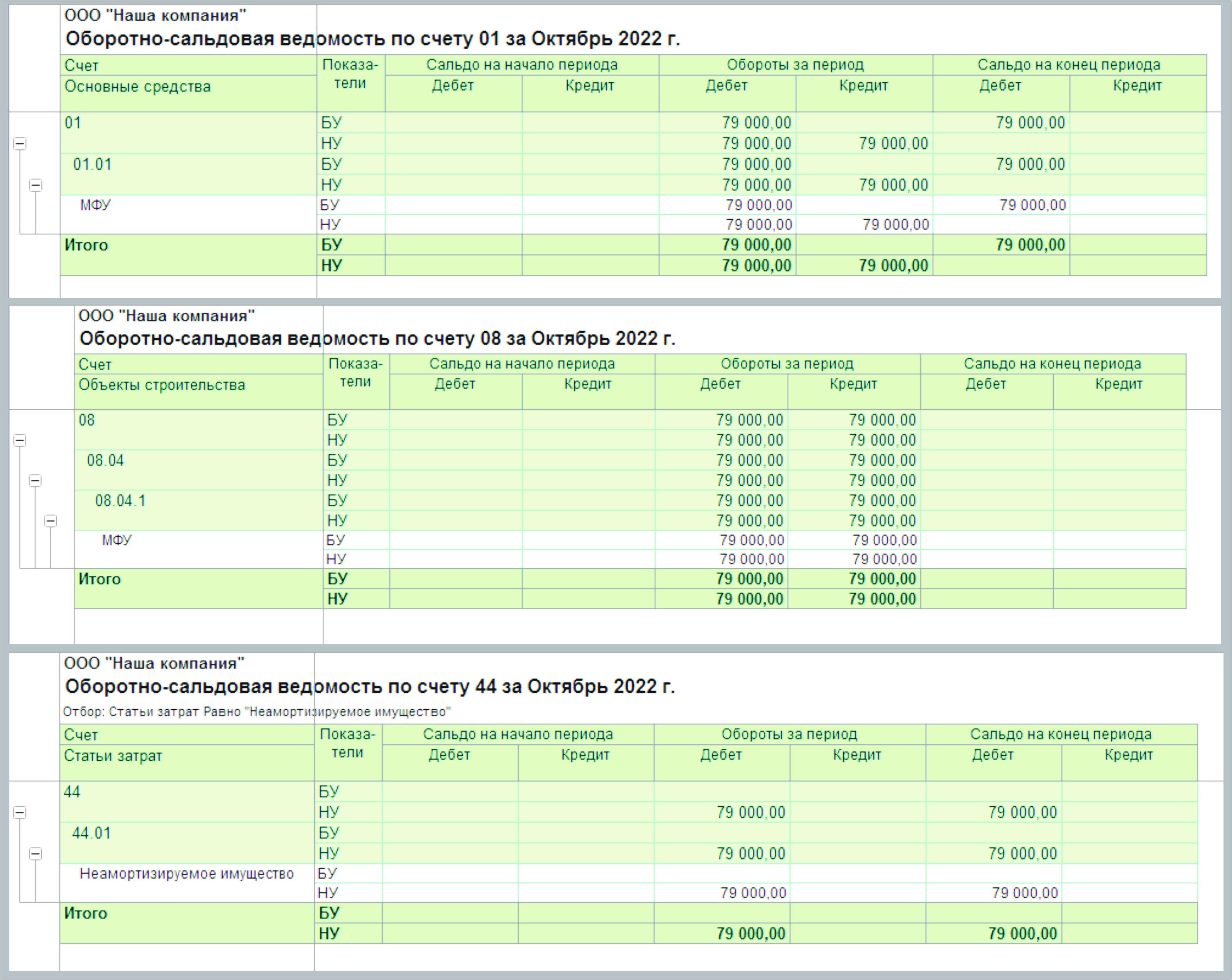
Task: Collapse subaccount 44.01 group
Action: (35, 854)
